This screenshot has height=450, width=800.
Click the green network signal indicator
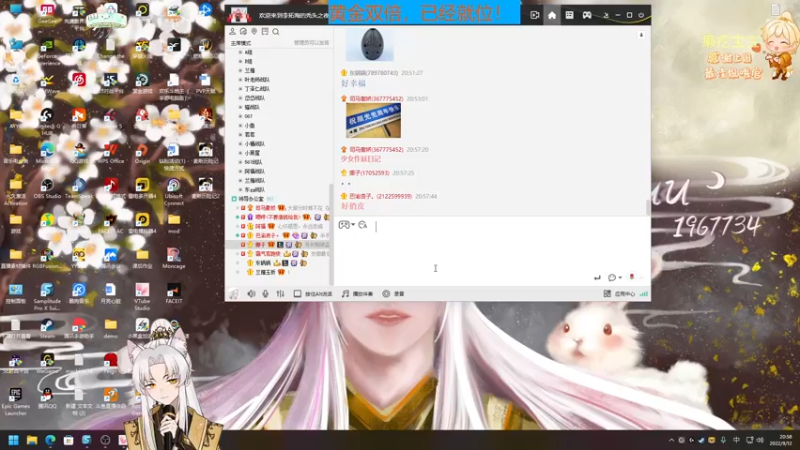click(x=643, y=294)
